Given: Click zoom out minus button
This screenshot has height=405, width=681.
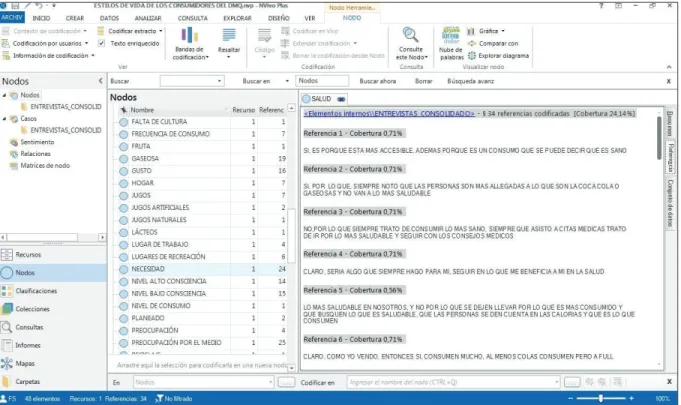Looking at the screenshot, I should (570, 398).
